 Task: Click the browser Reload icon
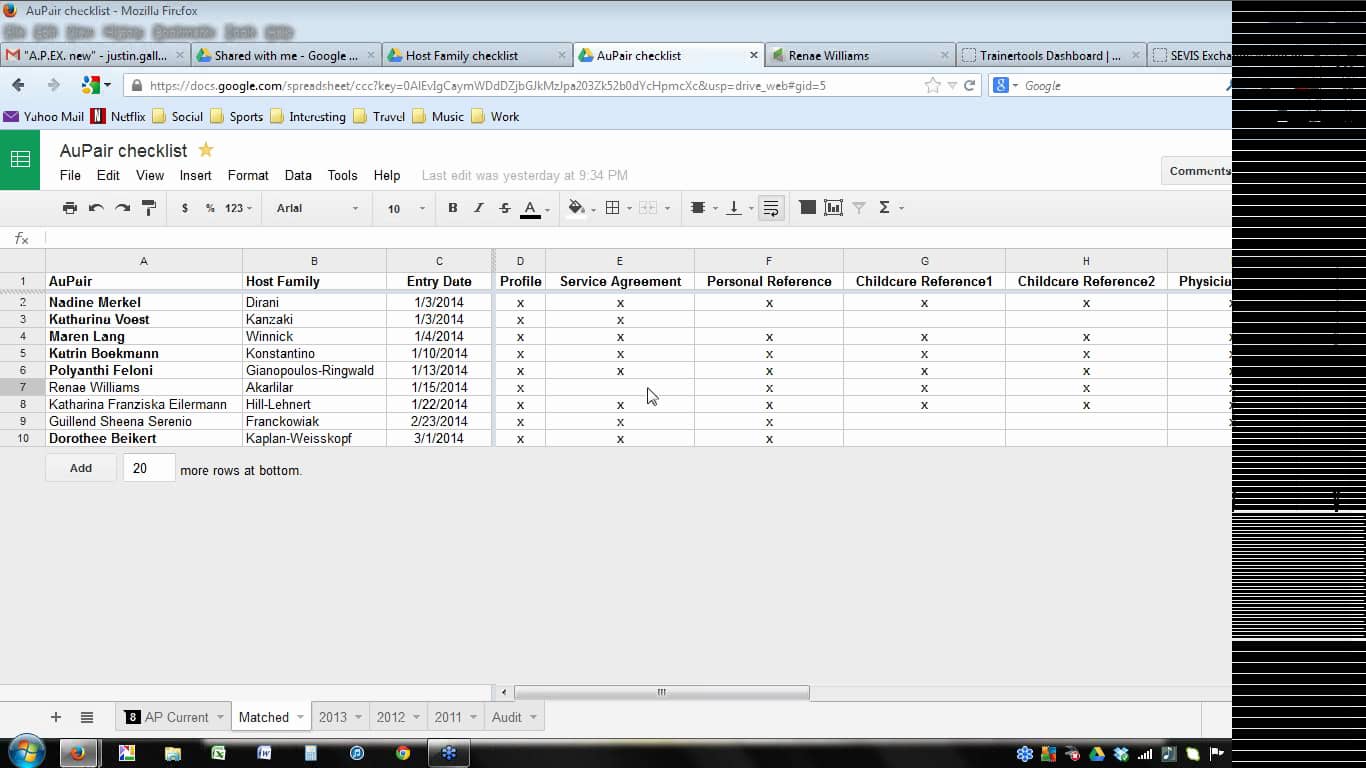pos(969,86)
